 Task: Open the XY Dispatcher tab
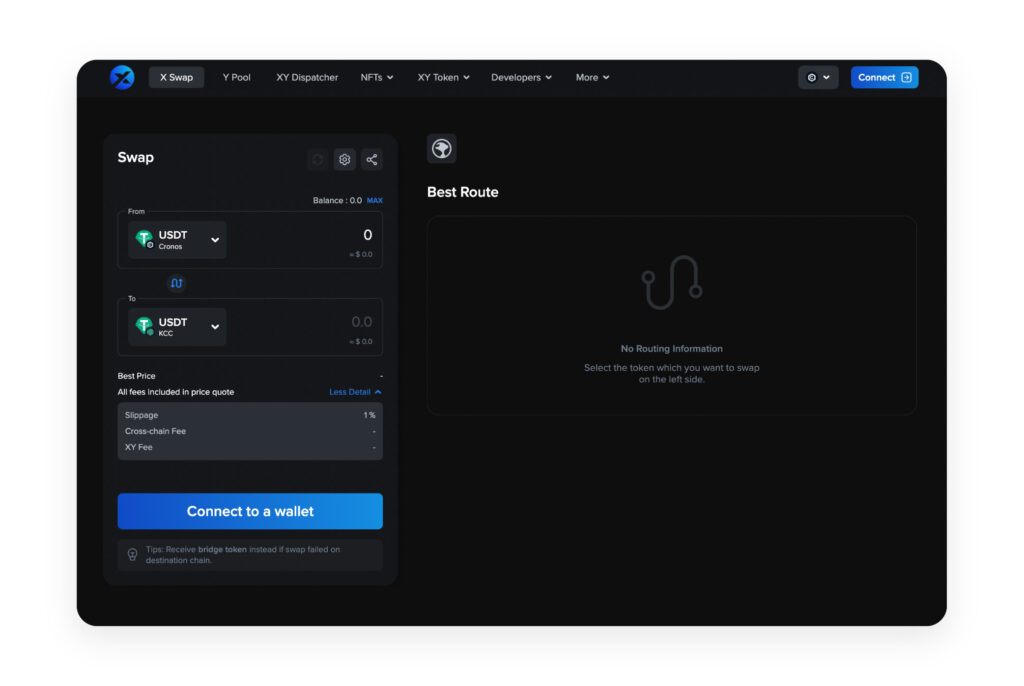pos(307,77)
